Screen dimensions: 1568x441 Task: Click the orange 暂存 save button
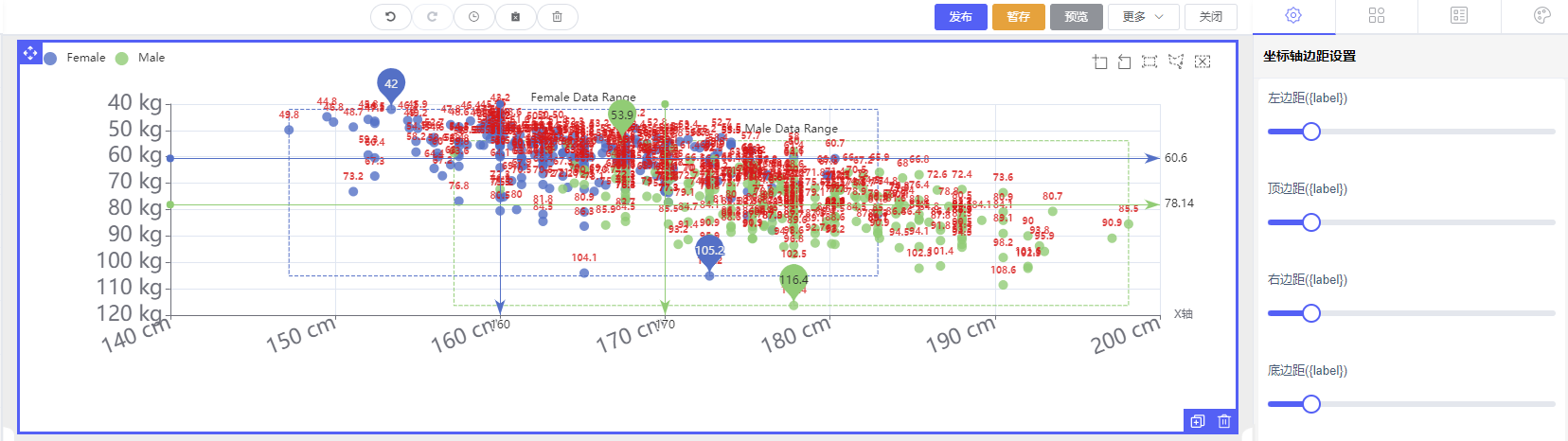point(1018,17)
